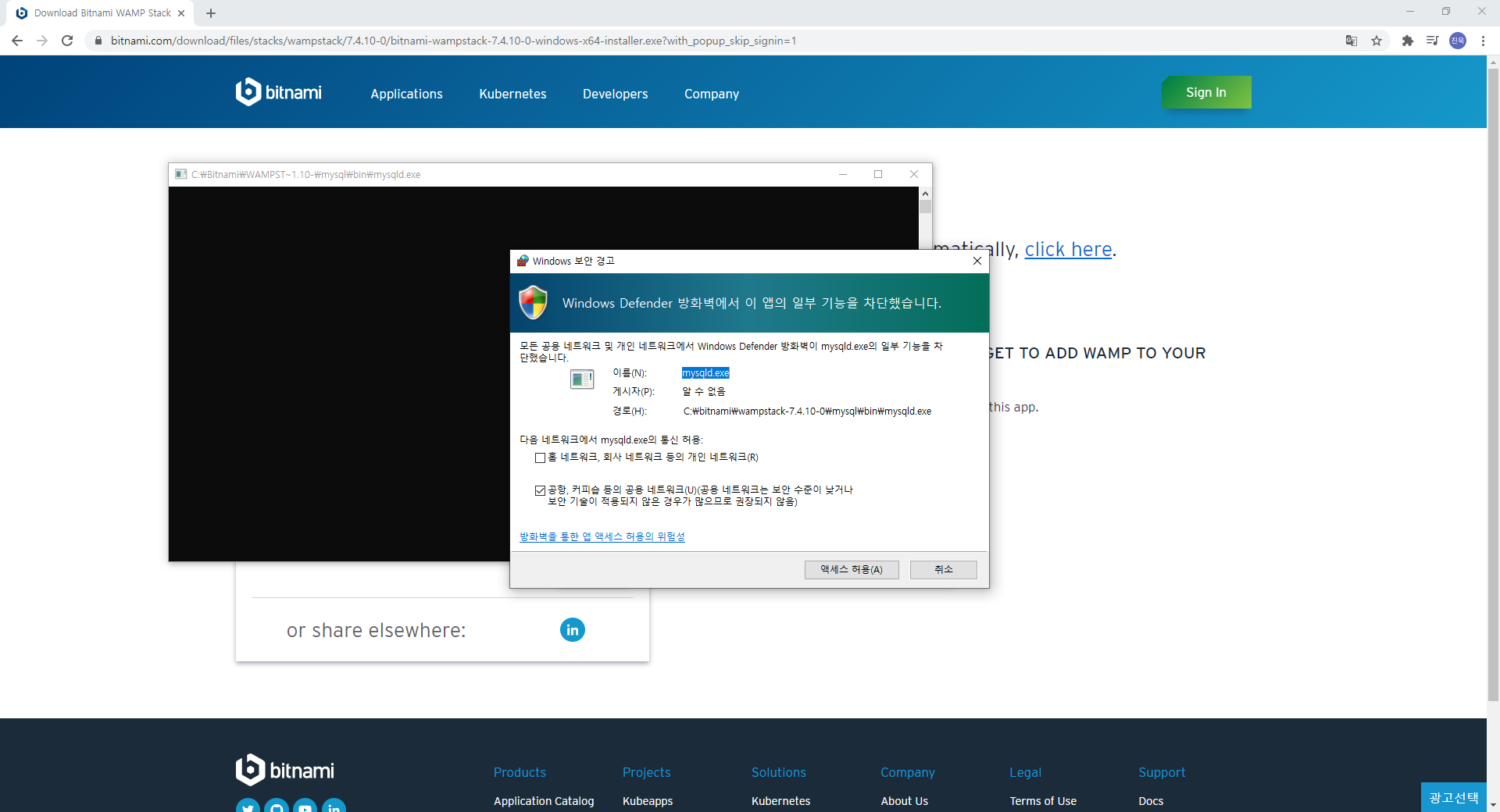
Task: Click the LinkedIn icon in the footer
Action: 334,806
